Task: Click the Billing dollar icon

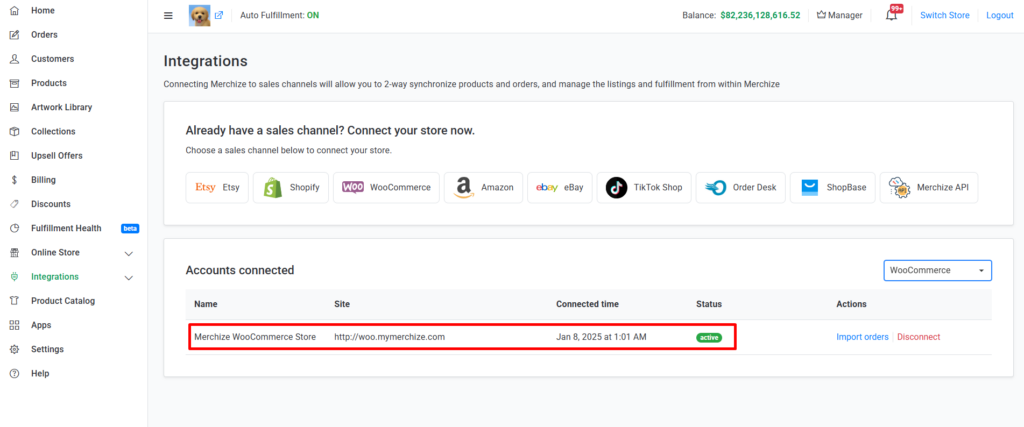Action: (x=14, y=180)
